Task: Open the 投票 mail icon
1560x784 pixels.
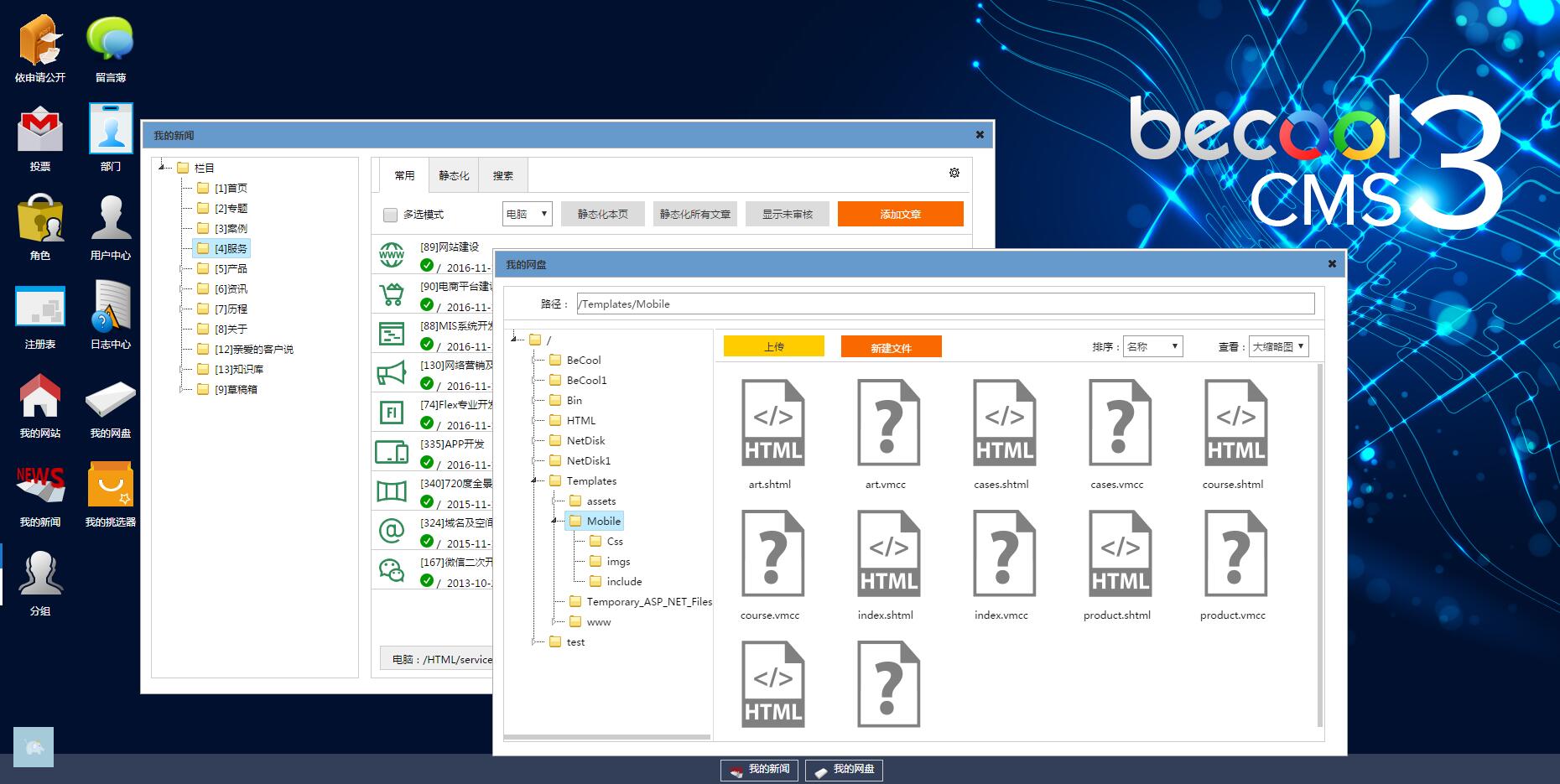Action: coord(39,130)
